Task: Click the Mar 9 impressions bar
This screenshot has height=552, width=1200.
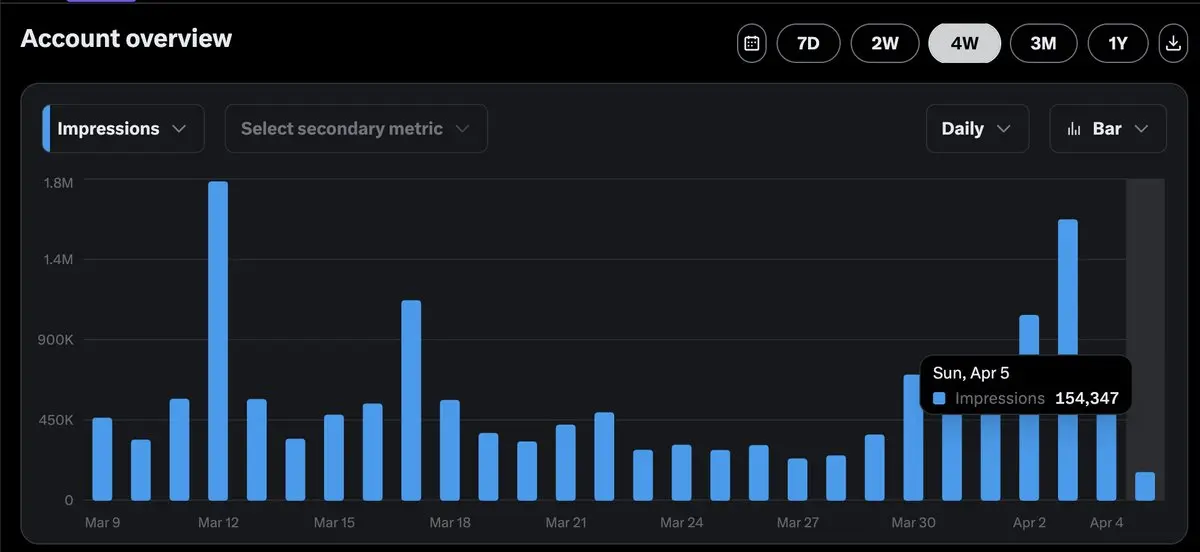Action: pos(102,459)
